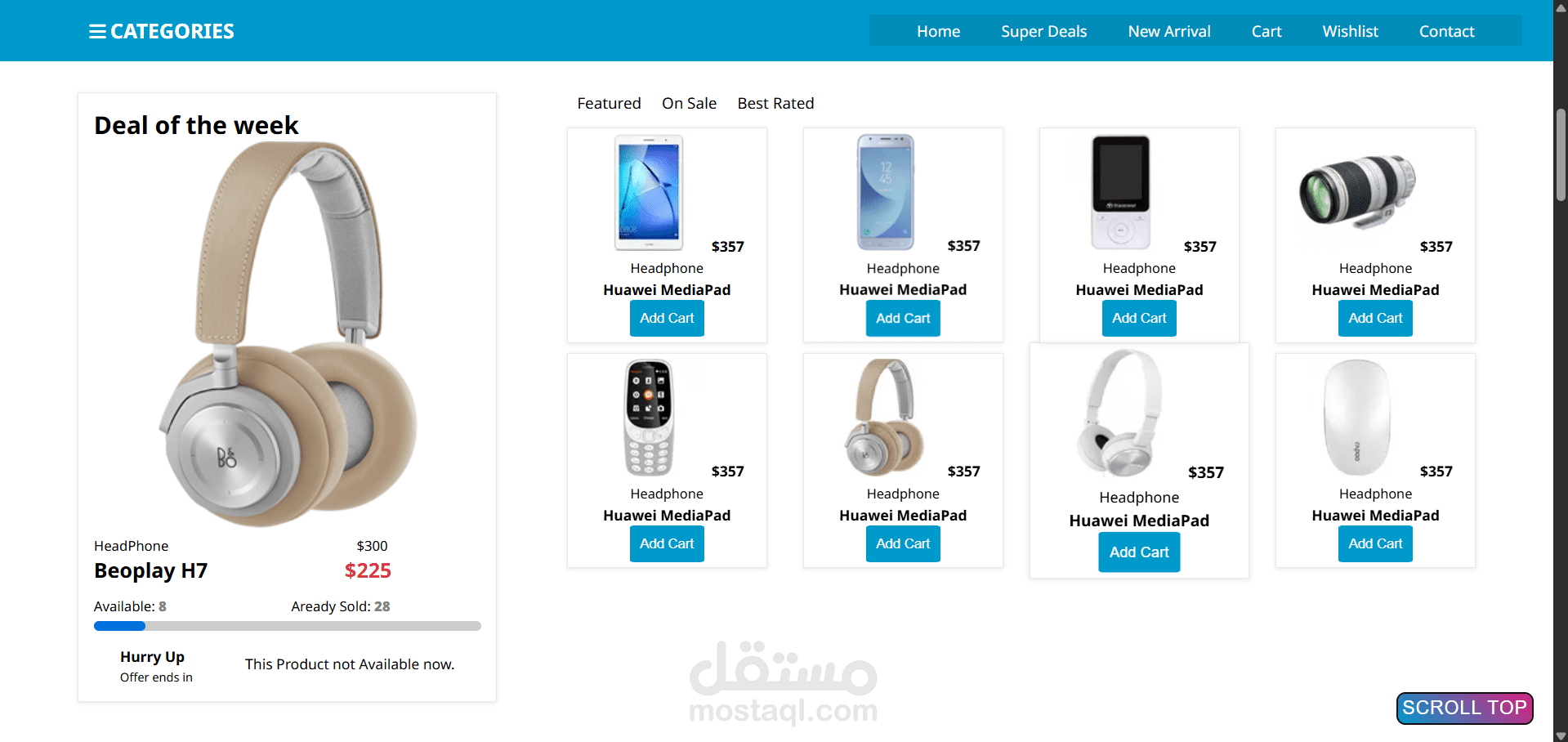Switch to the On Sale tab
Screen dimensions: 1568x742
click(689, 104)
